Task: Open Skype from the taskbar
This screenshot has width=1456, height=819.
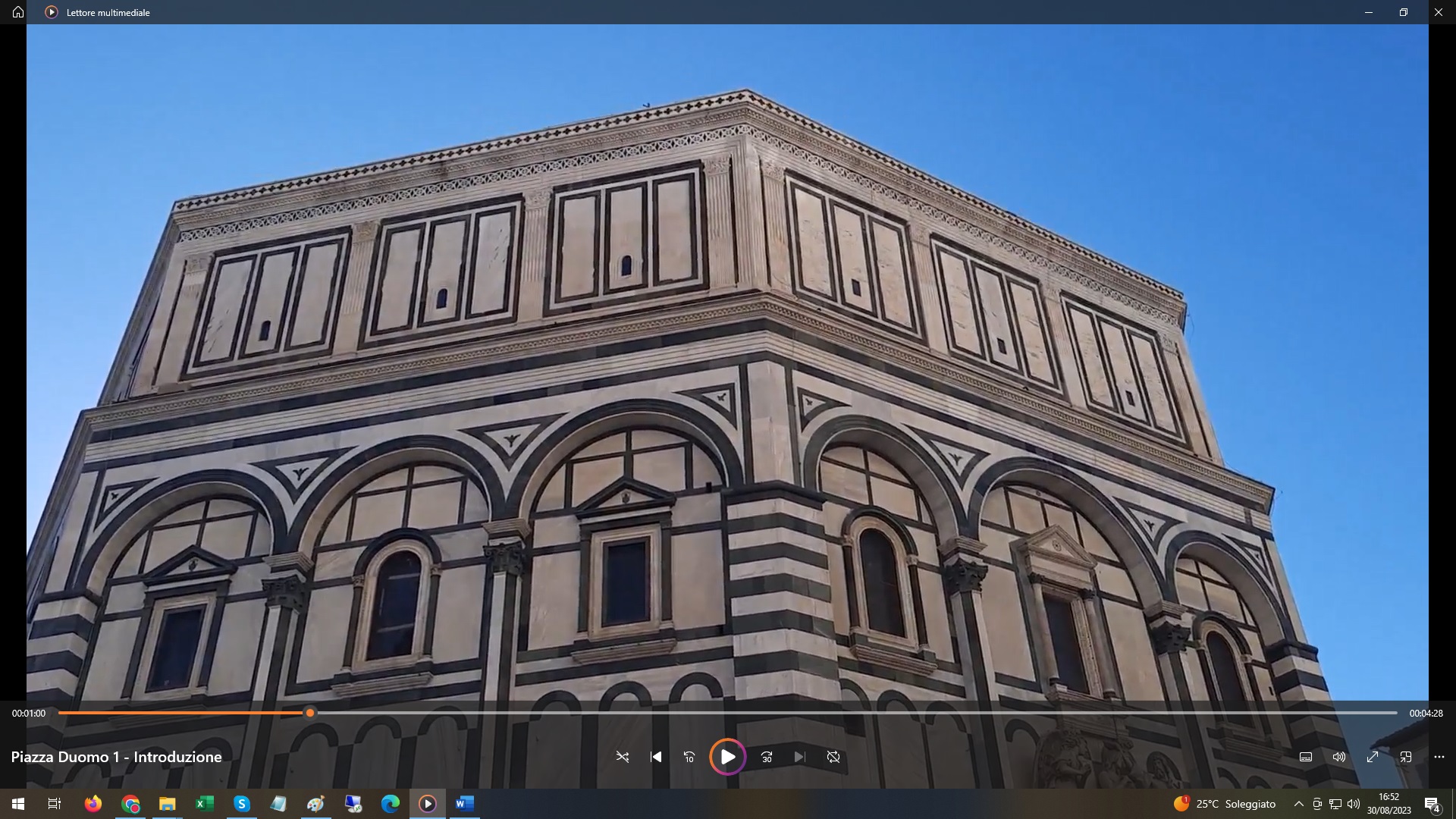Action: click(242, 804)
